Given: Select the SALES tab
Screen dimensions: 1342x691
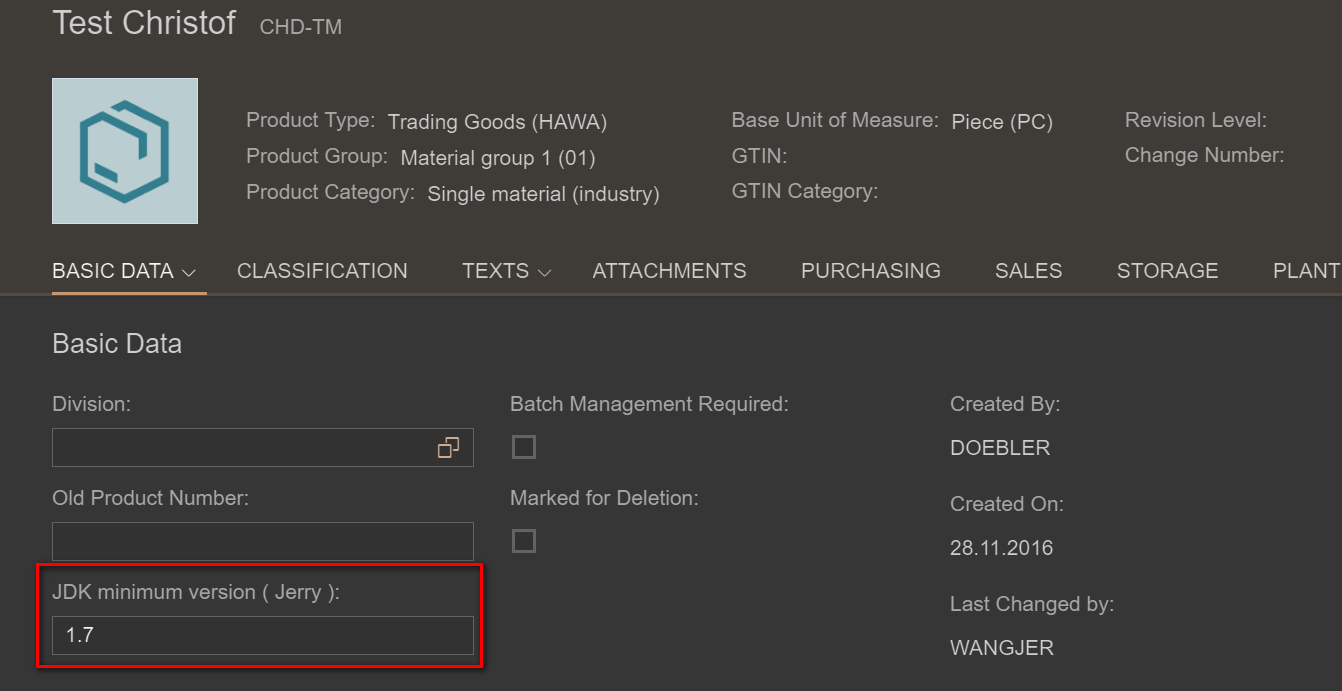Looking at the screenshot, I should pyautogui.click(x=1028, y=271).
